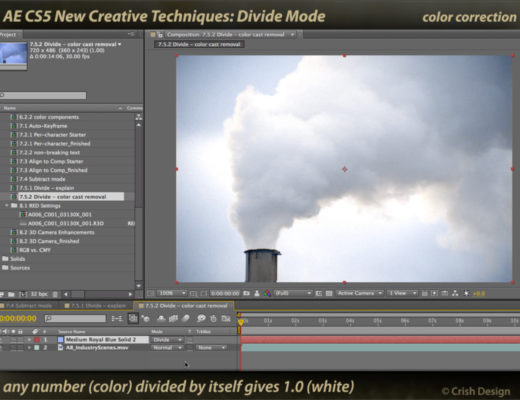
Task: Open the Divide blending mode dropdown
Action: 167,340
